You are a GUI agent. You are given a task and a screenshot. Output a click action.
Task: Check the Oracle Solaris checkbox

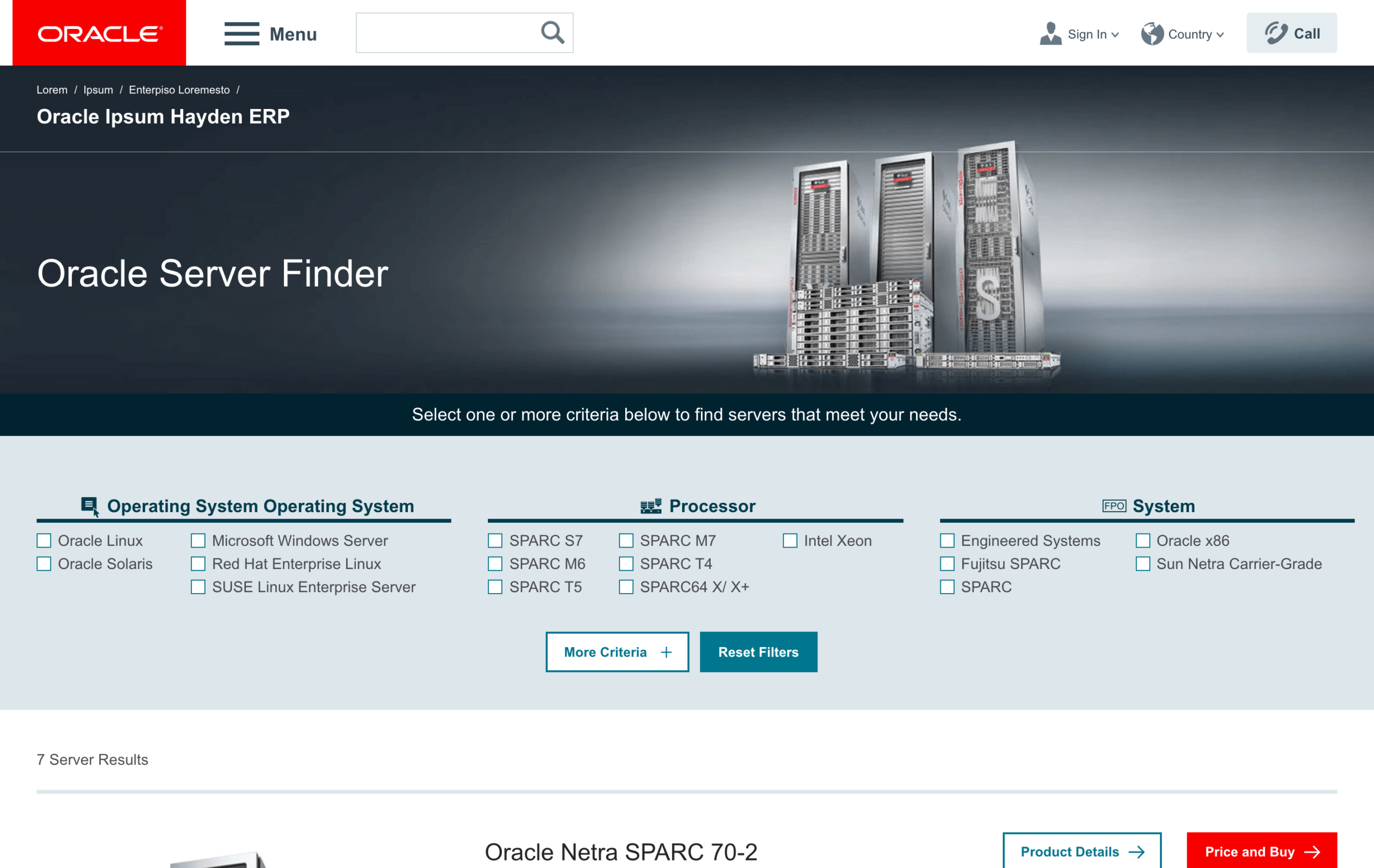pyautogui.click(x=44, y=564)
